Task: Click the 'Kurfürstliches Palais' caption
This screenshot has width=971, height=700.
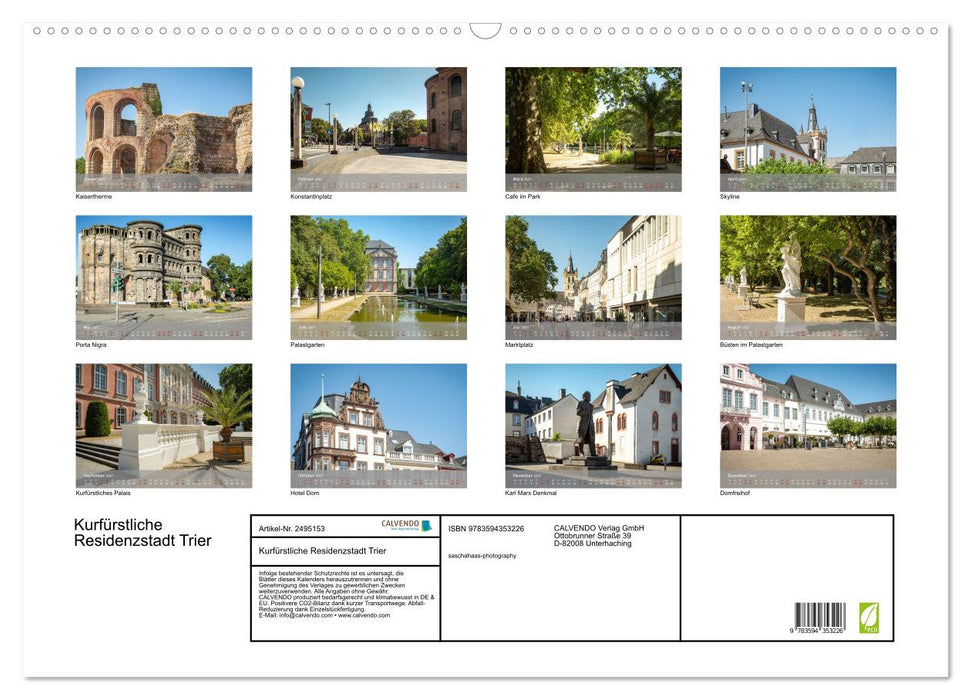Action: pyautogui.click(x=103, y=493)
